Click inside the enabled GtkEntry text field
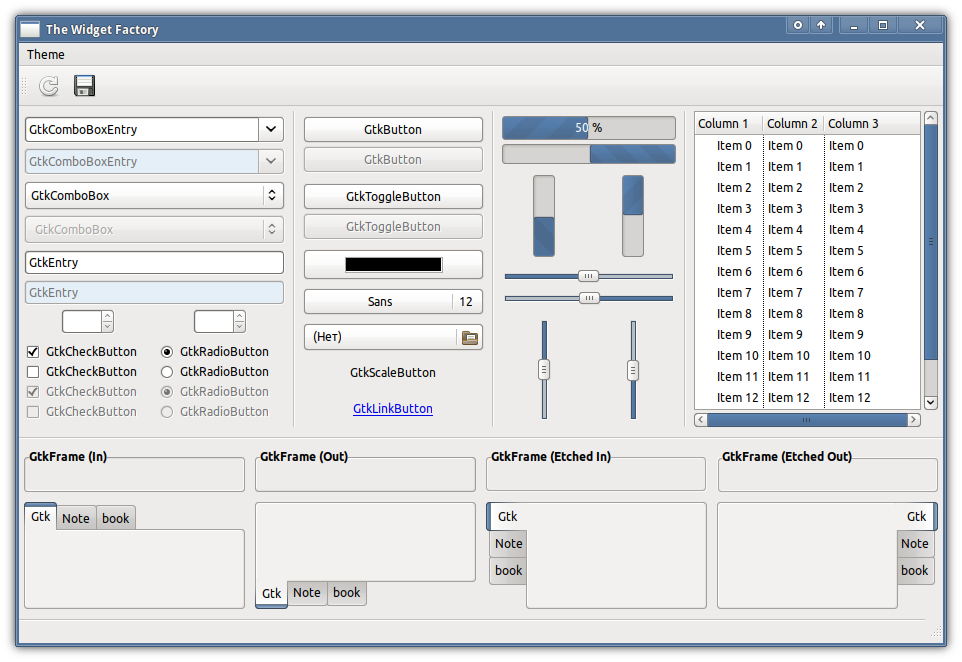Screen dimensions: 962x662 [x=154, y=263]
